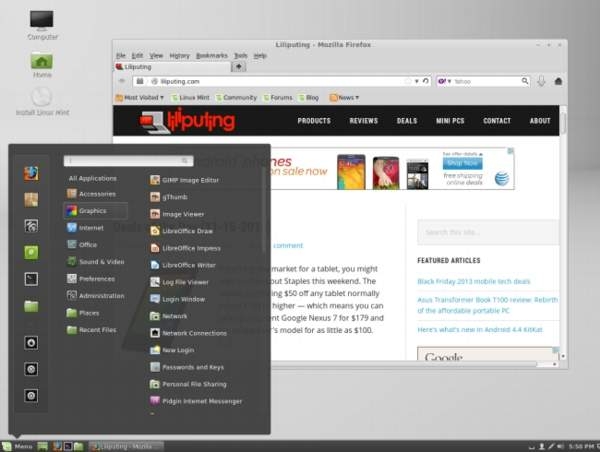Image resolution: width=600 pixels, height=452 pixels.
Task: Open Android 4.4 KitKat featured article
Action: click(480, 330)
